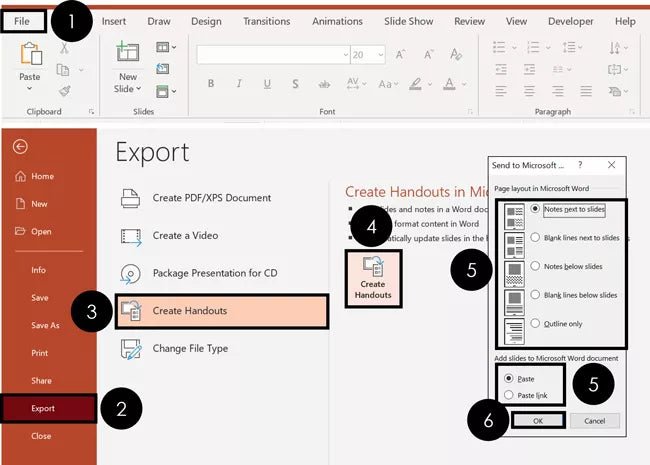Apply Text Shadow formatting
650x465 pixels.
point(295,84)
